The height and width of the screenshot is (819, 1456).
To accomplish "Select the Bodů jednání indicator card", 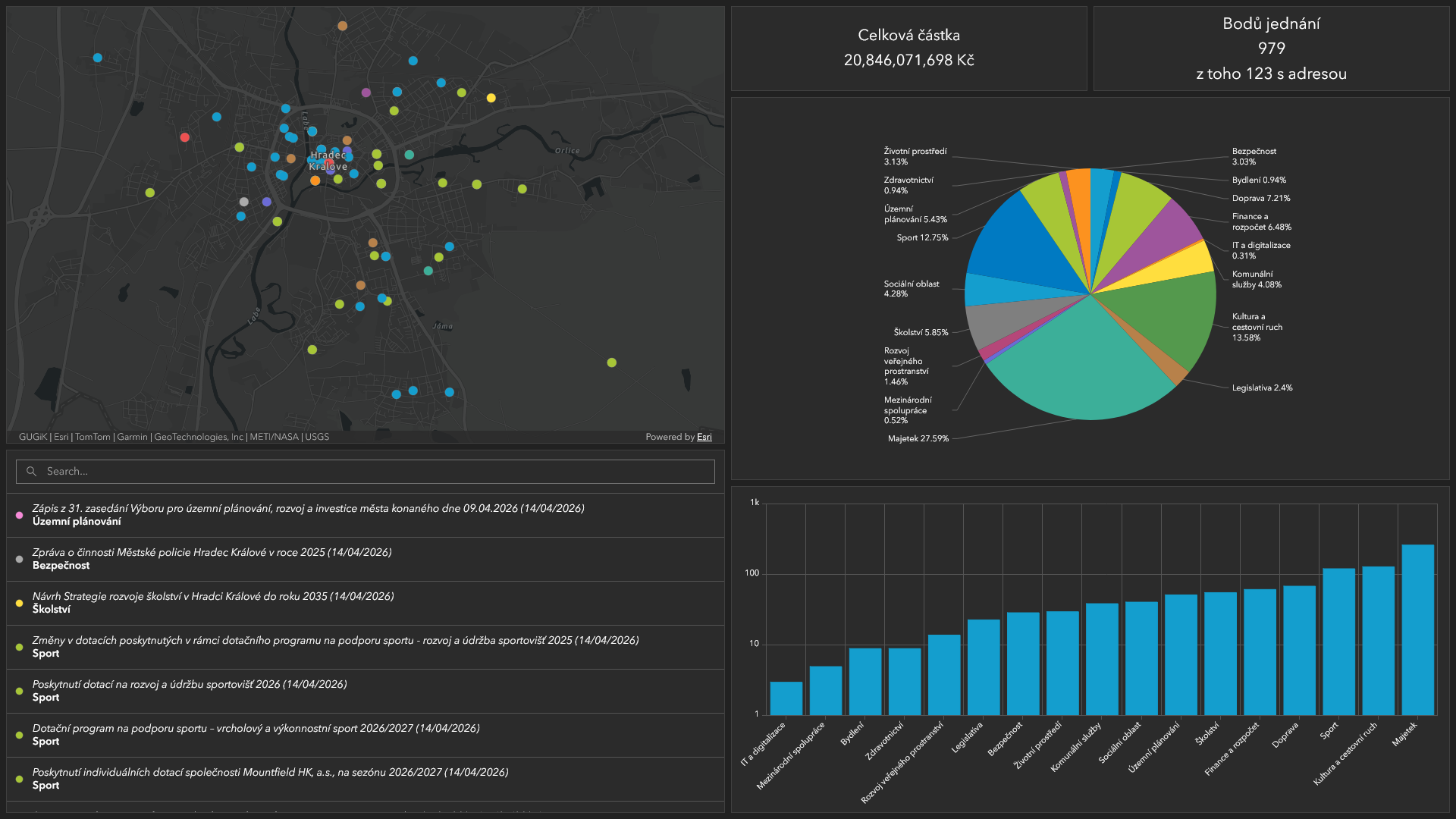I will click(1271, 49).
